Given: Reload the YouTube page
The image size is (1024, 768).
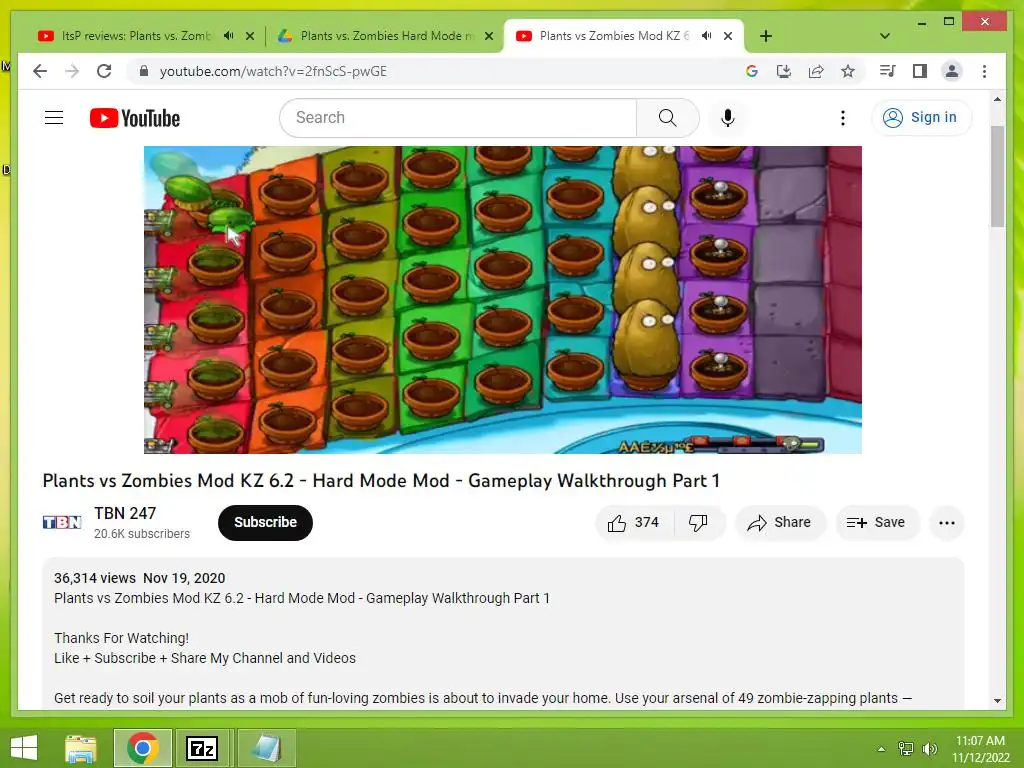Looking at the screenshot, I should [x=104, y=71].
